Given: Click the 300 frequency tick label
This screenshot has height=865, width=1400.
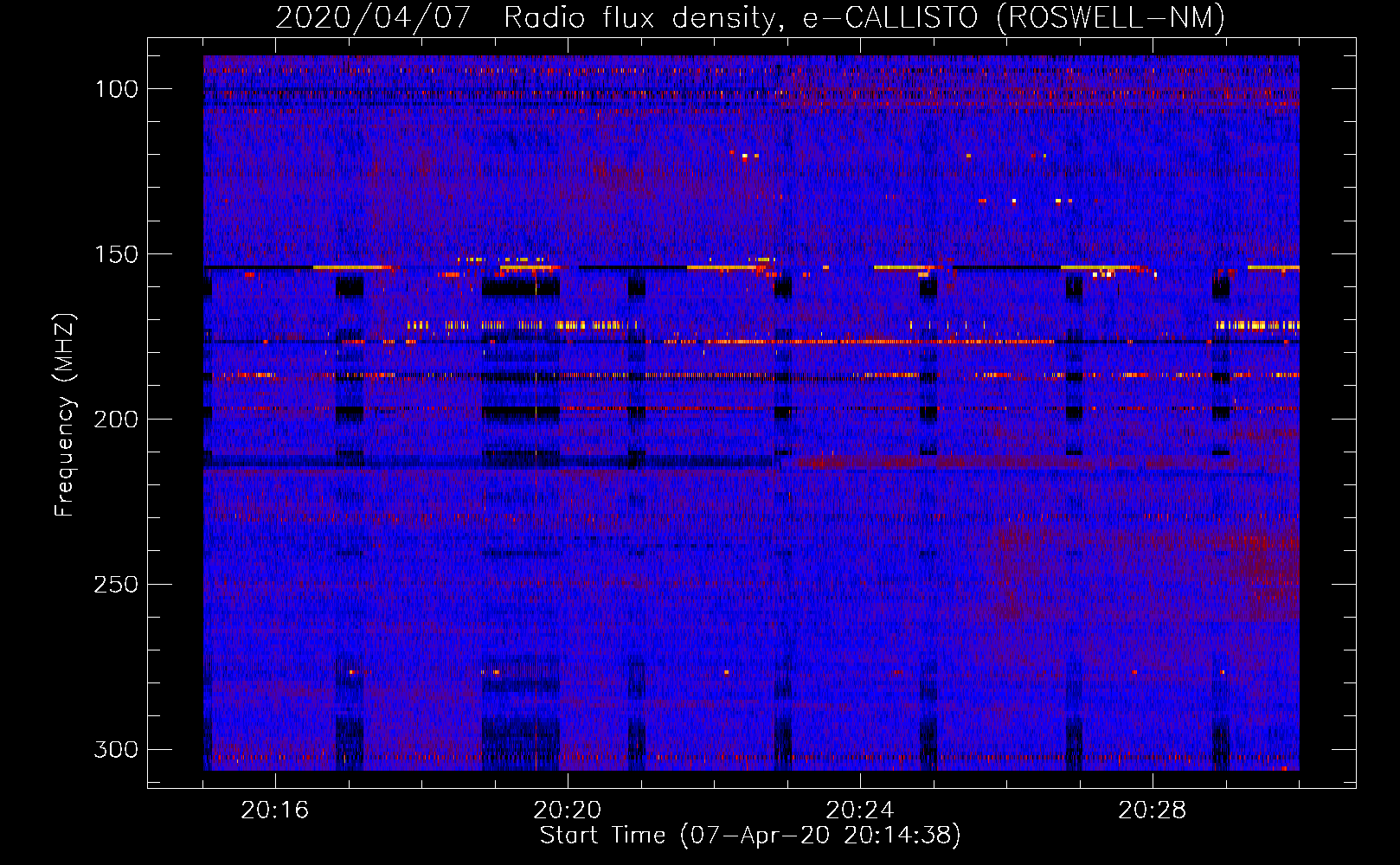Looking at the screenshot, I should 116,750.
